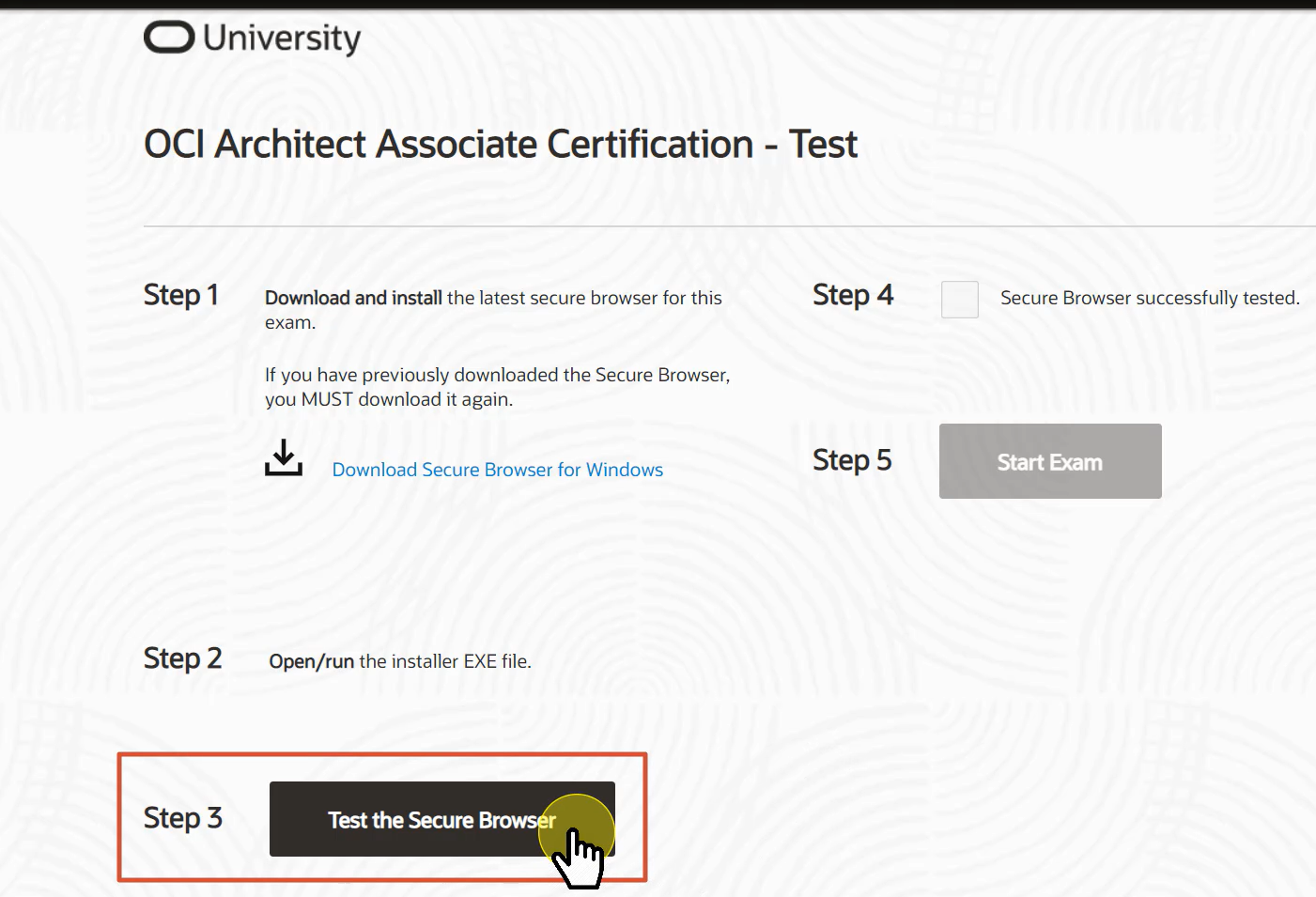Screen dimensions: 1316x897
Task: Click the Oracle oval logo icon
Action: point(169,38)
